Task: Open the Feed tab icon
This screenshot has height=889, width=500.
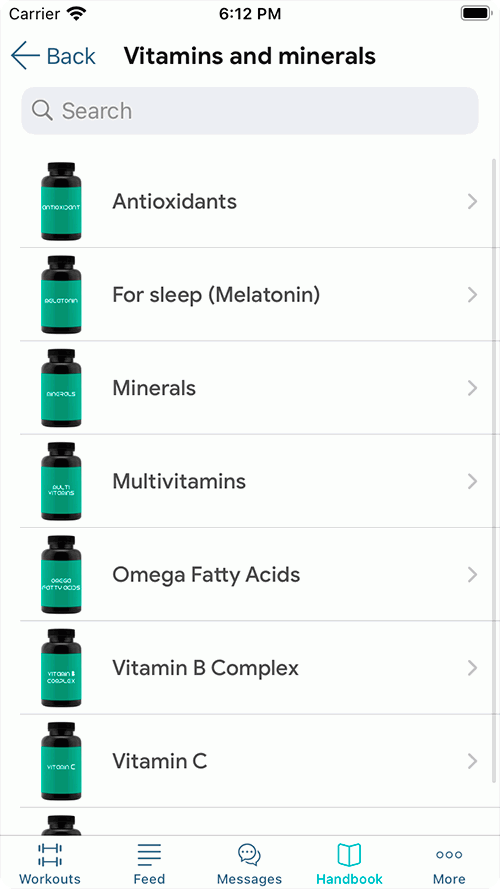Action: coord(149,855)
